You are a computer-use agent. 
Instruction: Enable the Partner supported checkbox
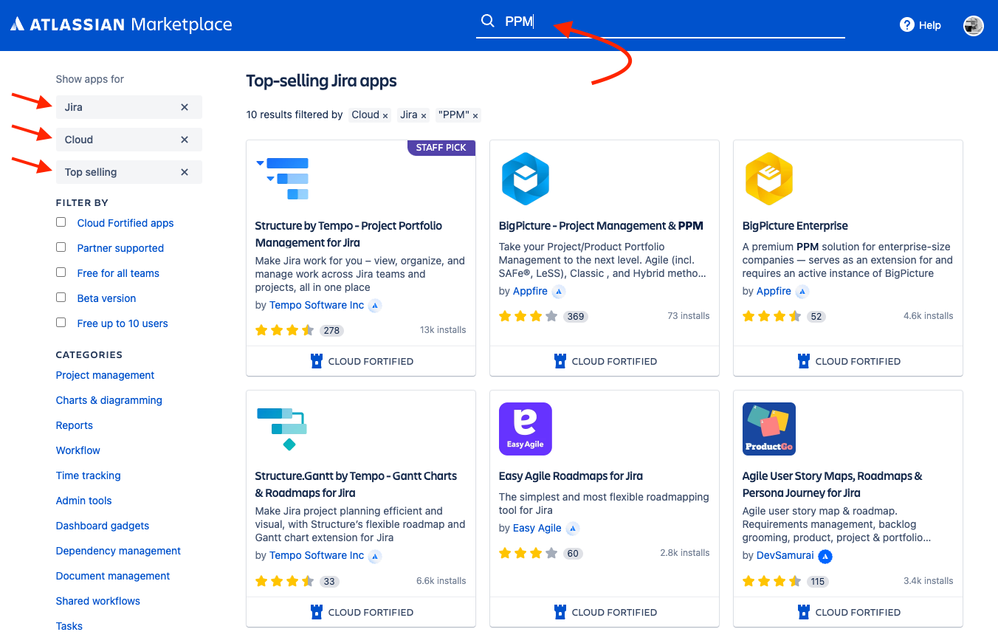click(x=61, y=247)
